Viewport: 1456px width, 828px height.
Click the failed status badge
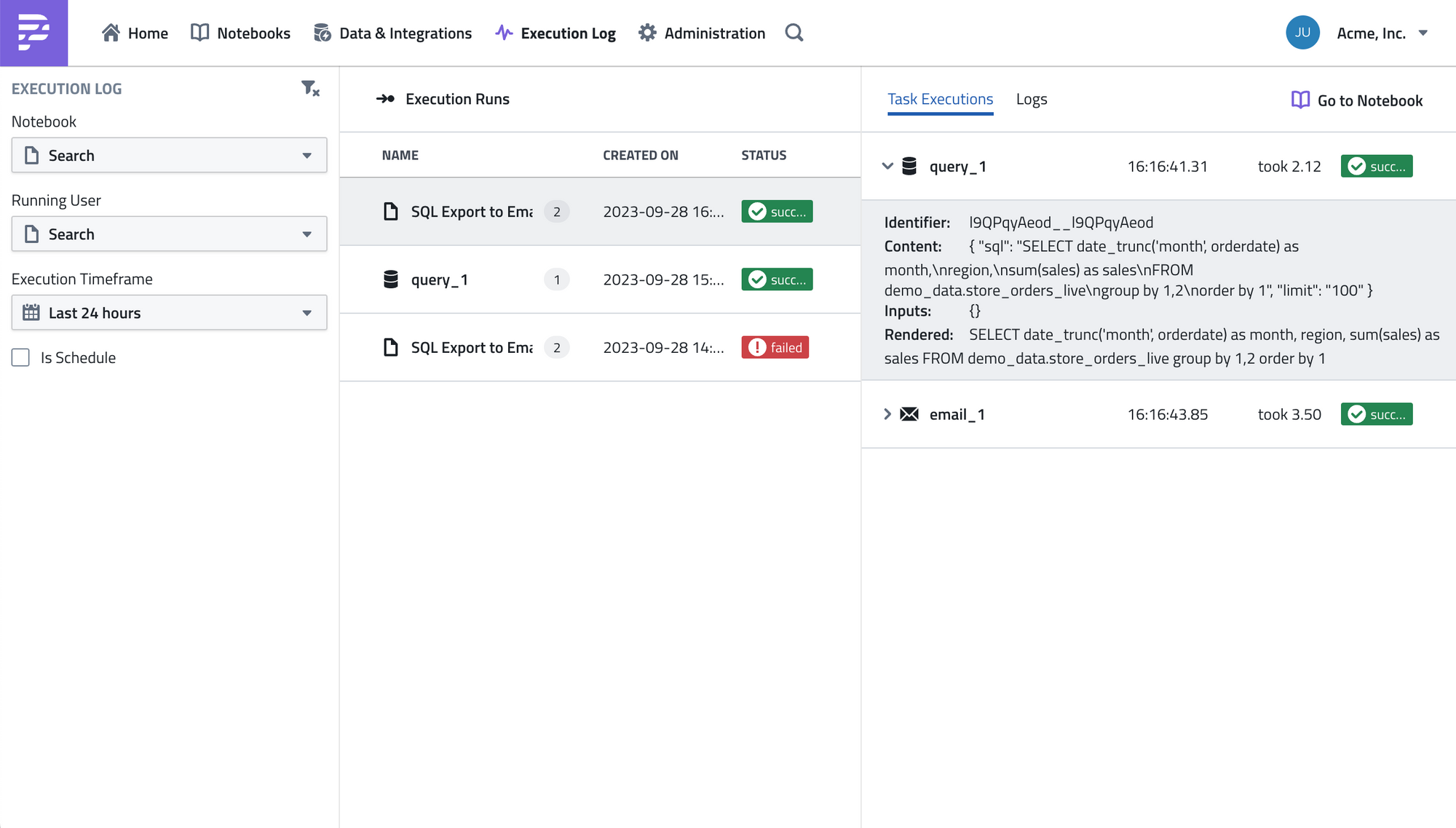click(775, 348)
